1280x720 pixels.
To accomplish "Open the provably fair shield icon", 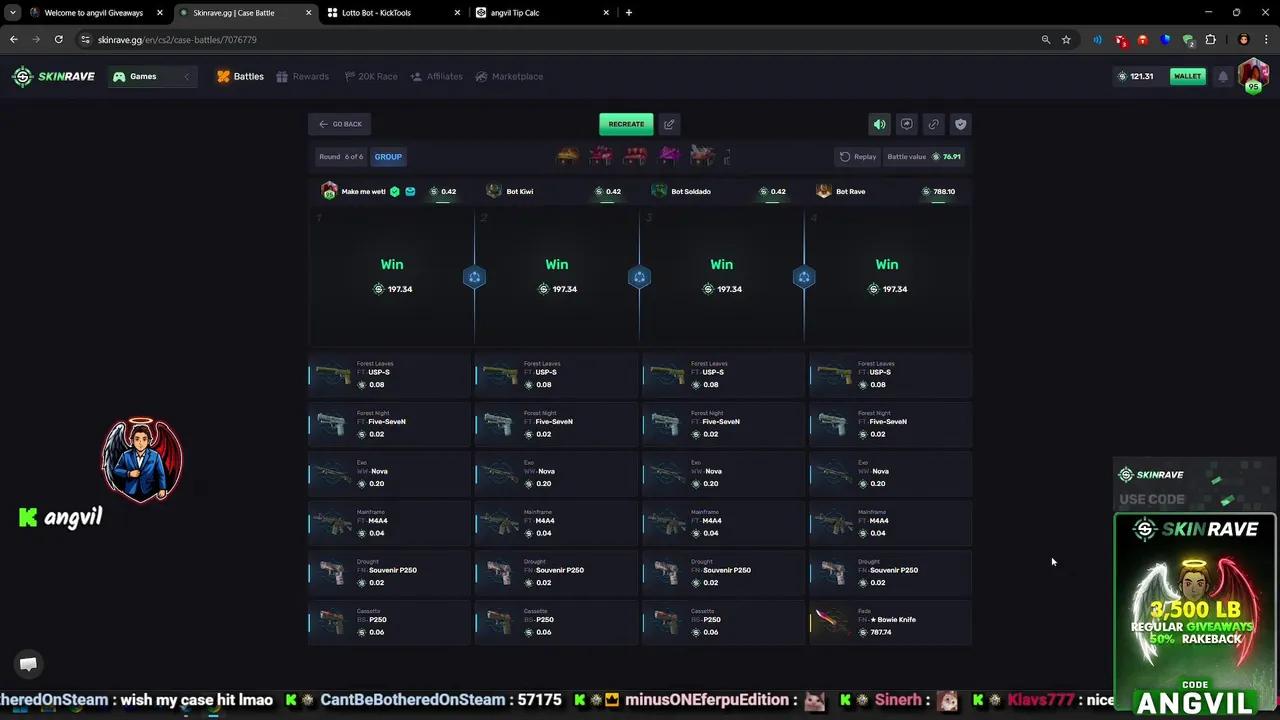I will point(960,124).
